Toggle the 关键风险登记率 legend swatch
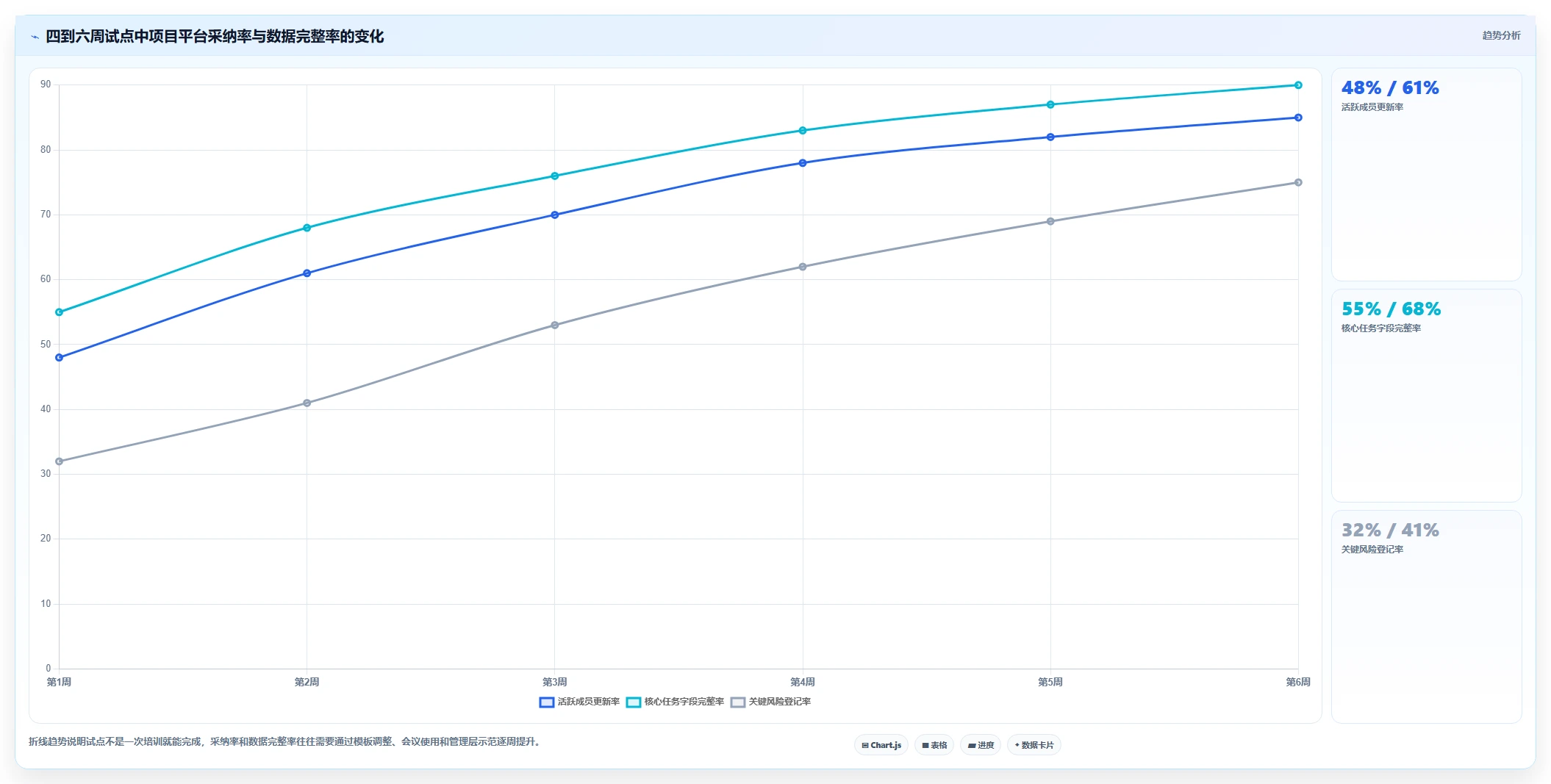The height and width of the screenshot is (784, 1551). (738, 702)
